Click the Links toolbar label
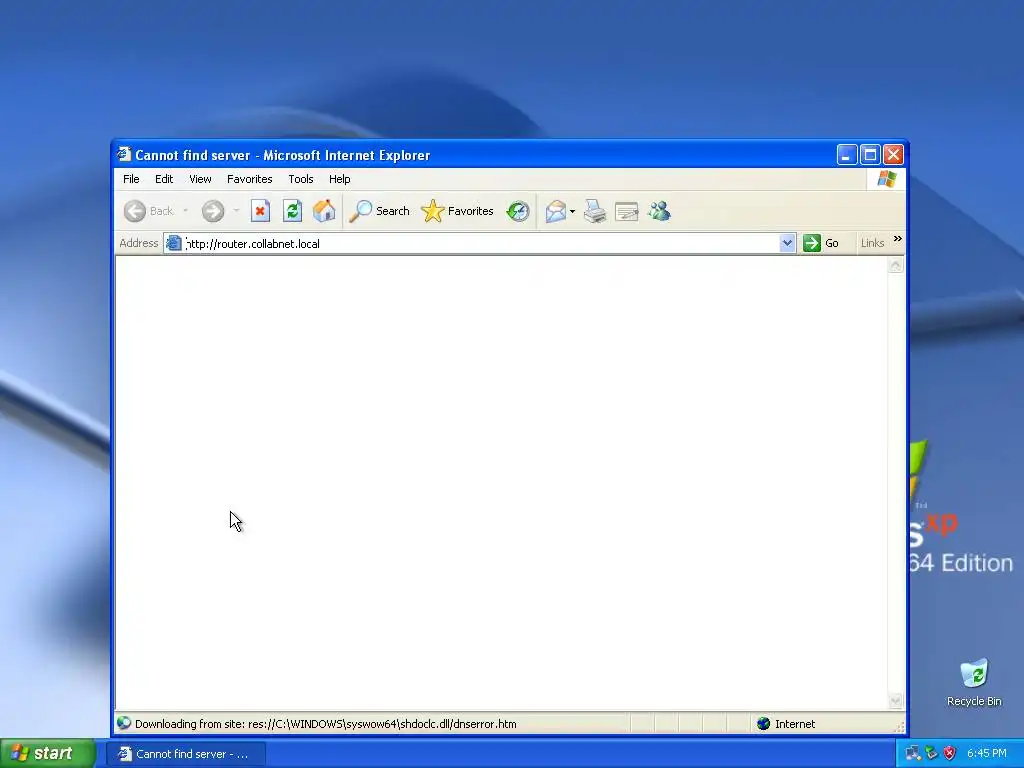Screen dimensions: 1024x768 tap(872, 243)
